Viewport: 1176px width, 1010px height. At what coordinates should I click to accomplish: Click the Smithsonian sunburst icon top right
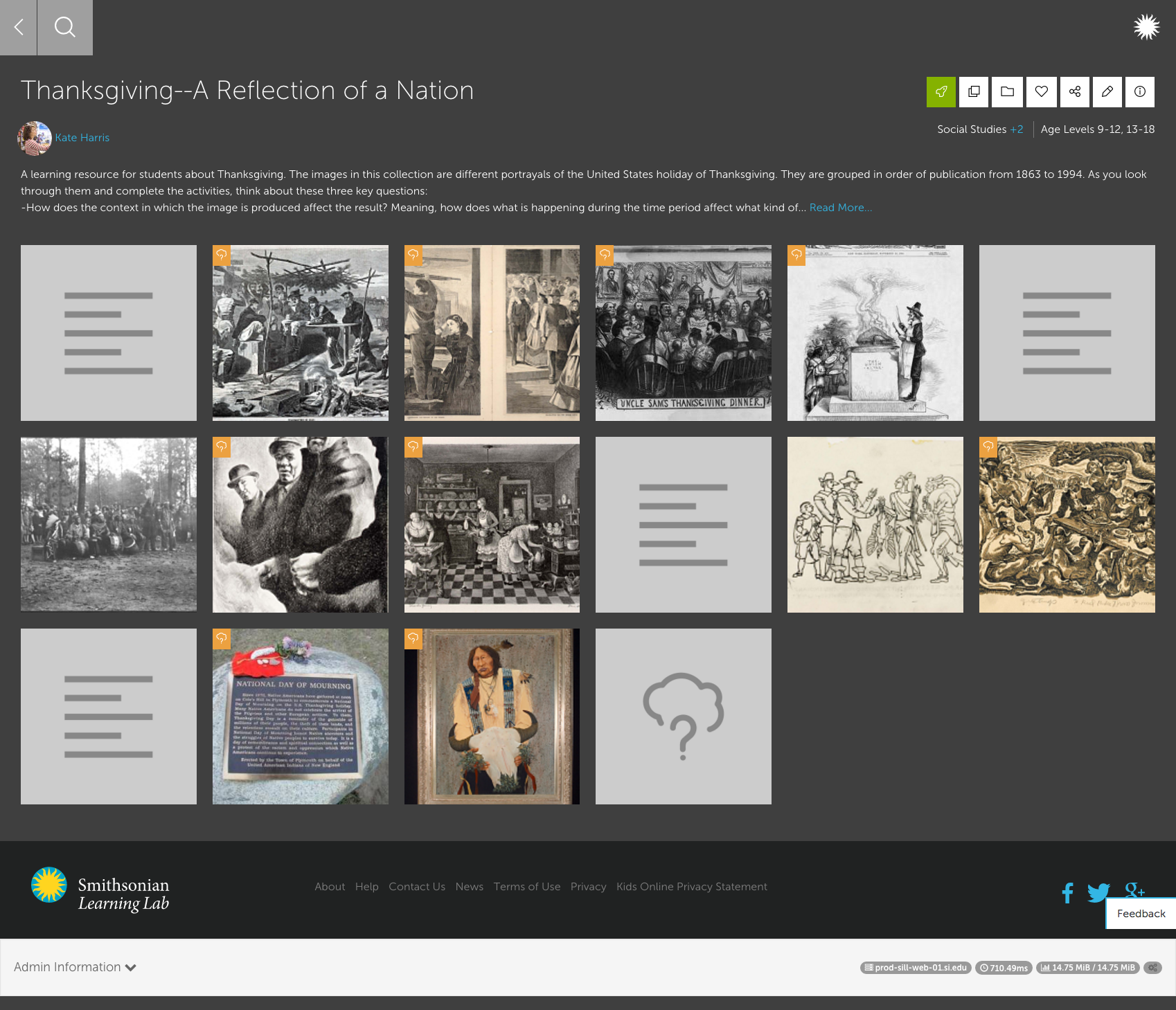[x=1146, y=28]
